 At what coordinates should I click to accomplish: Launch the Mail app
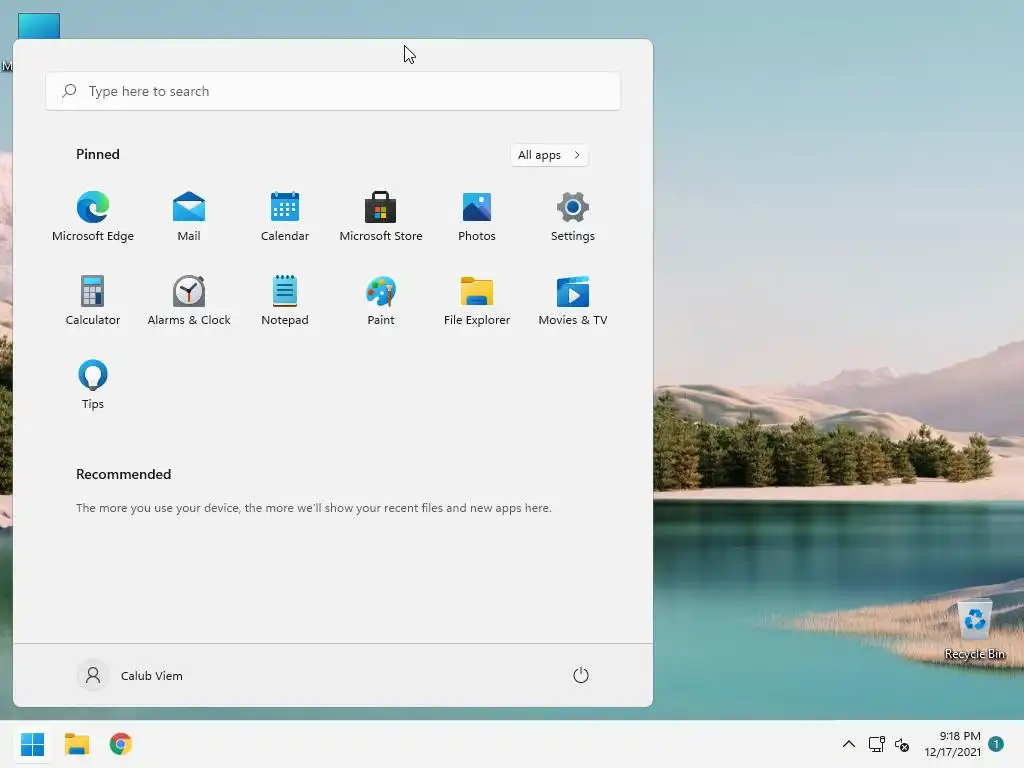click(189, 216)
